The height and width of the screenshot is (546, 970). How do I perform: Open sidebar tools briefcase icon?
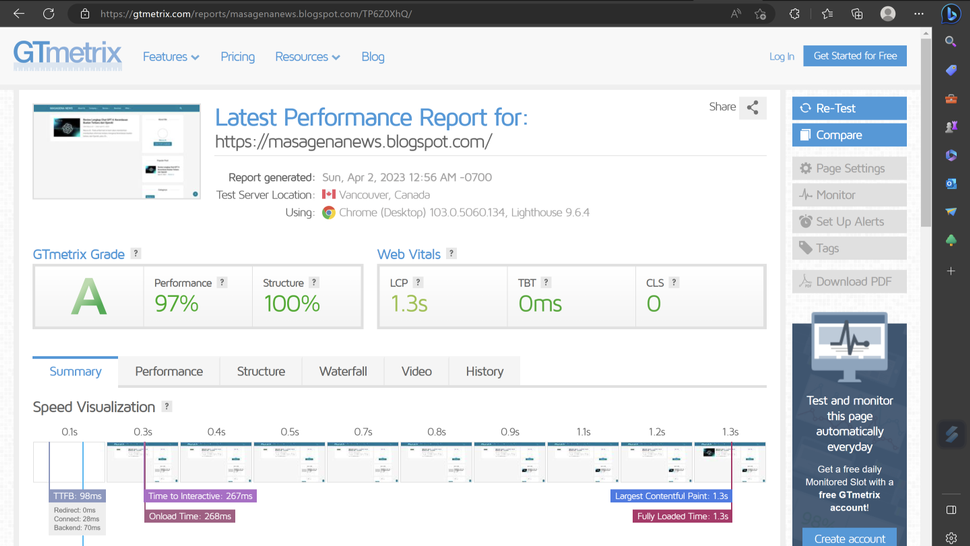[x=951, y=98]
